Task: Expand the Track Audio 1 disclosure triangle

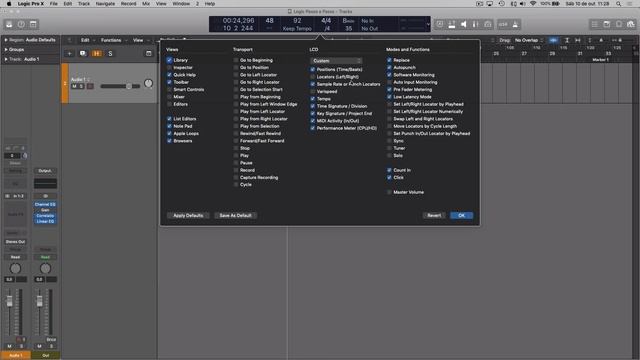Action: (x=6, y=59)
